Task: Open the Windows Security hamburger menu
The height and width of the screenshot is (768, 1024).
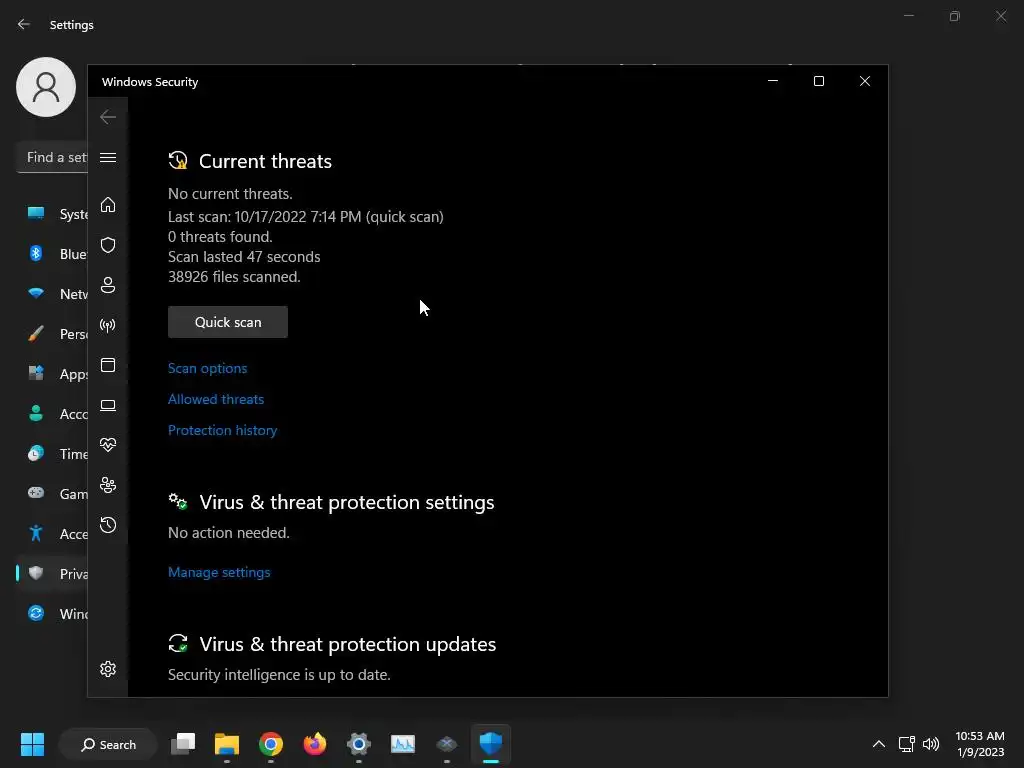Action: click(108, 157)
